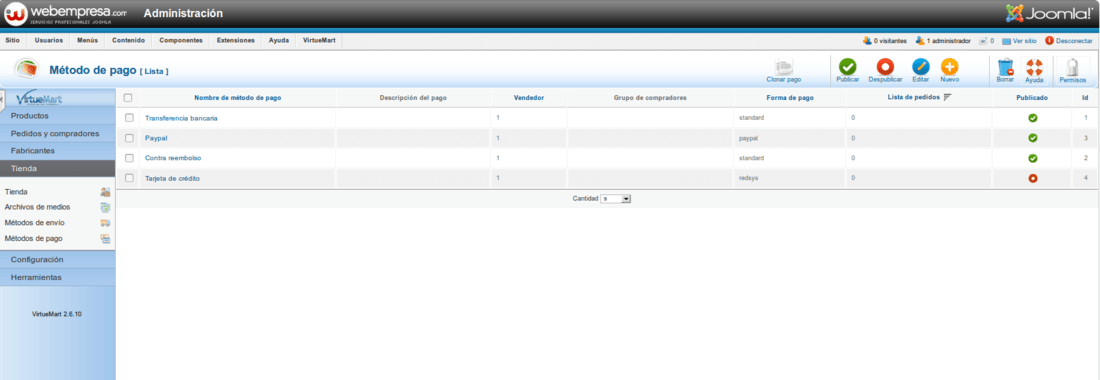Open the Transferencia bancaria payment method

click(181, 118)
